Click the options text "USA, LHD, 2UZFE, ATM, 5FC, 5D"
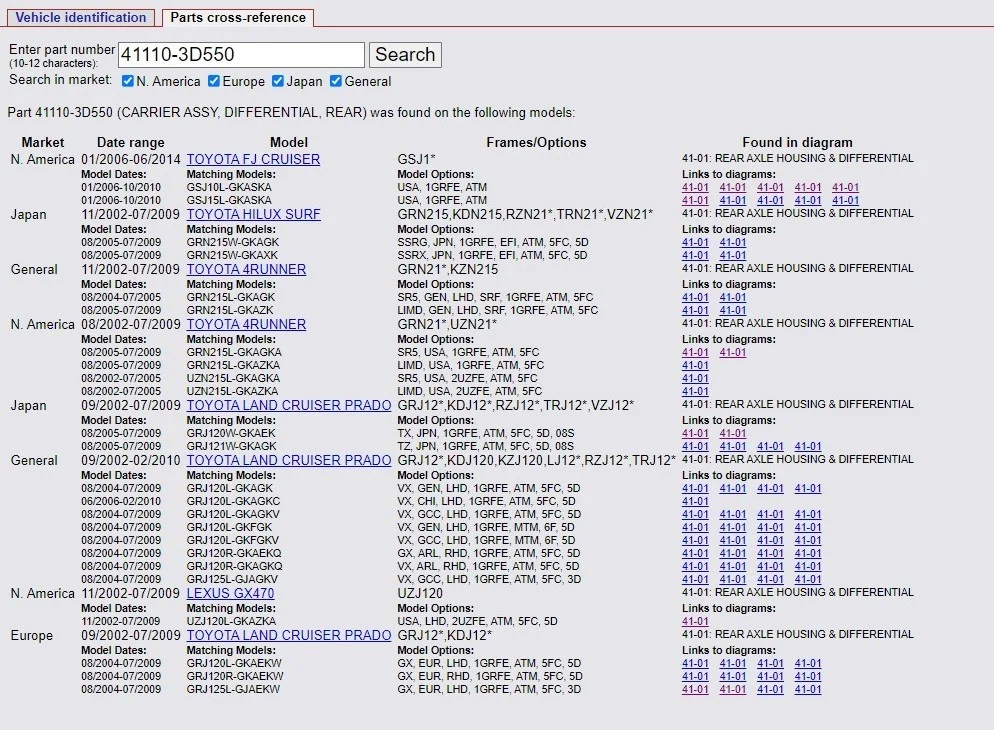Image resolution: width=994 pixels, height=730 pixels. 477,622
